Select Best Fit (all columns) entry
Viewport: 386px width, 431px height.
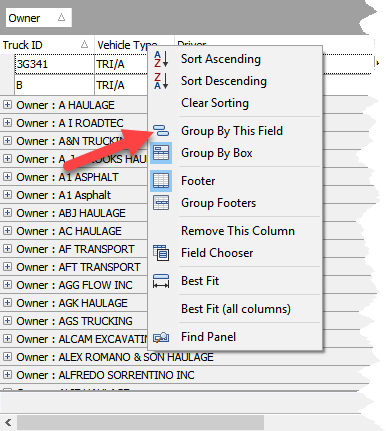click(x=236, y=309)
